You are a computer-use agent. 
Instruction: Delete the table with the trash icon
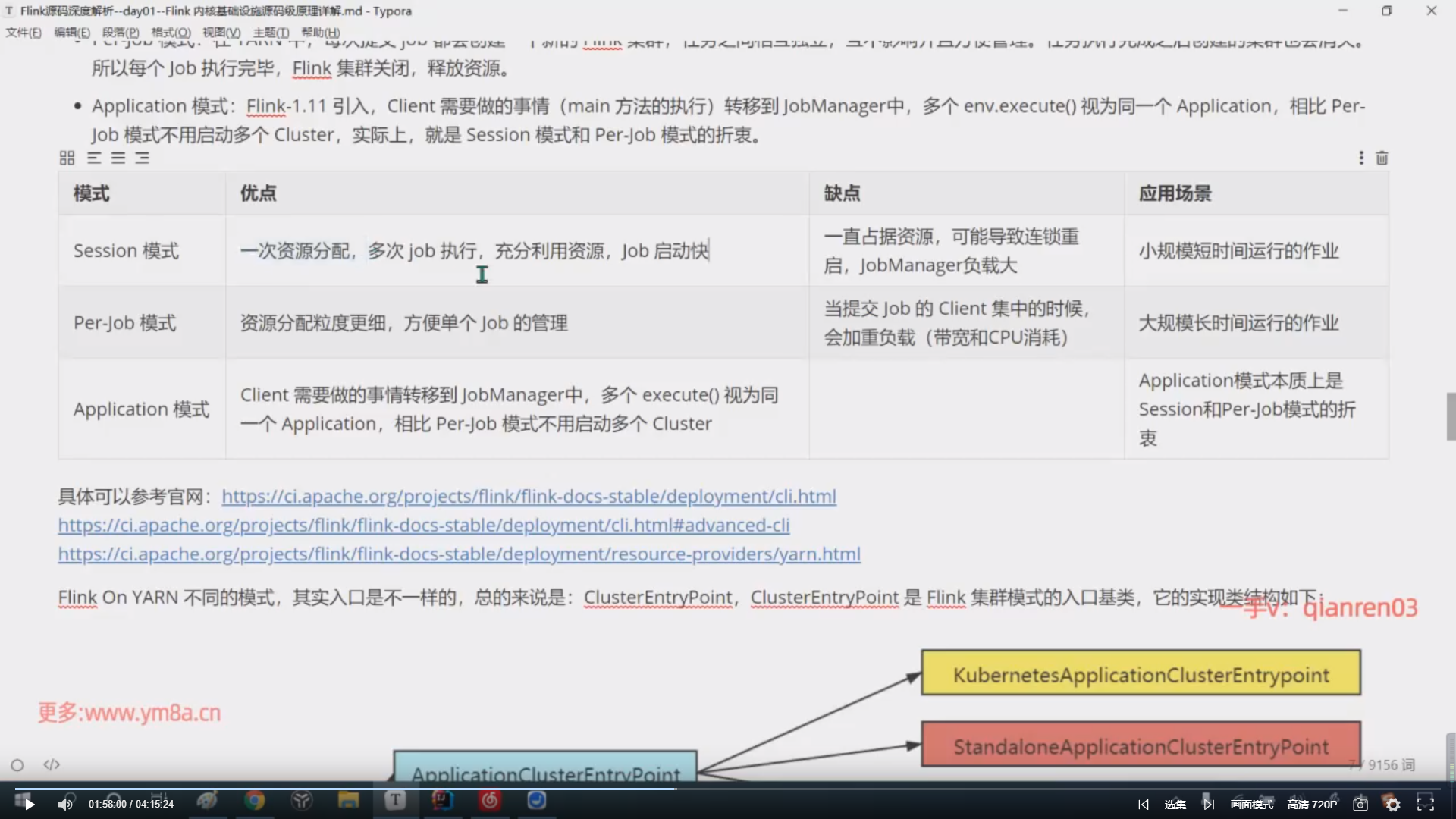tap(1382, 158)
